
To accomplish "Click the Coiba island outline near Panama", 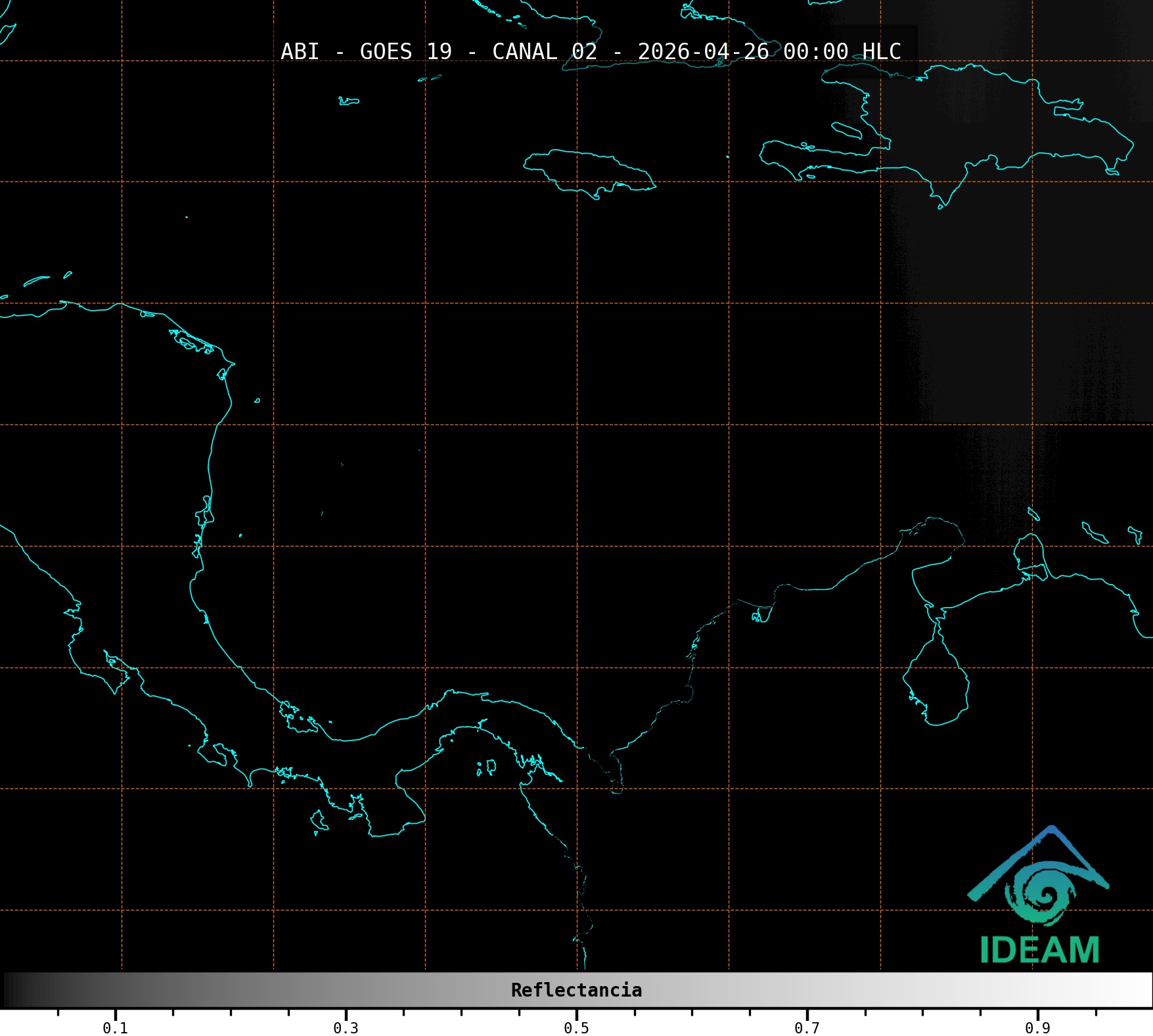I will pyautogui.click(x=319, y=821).
